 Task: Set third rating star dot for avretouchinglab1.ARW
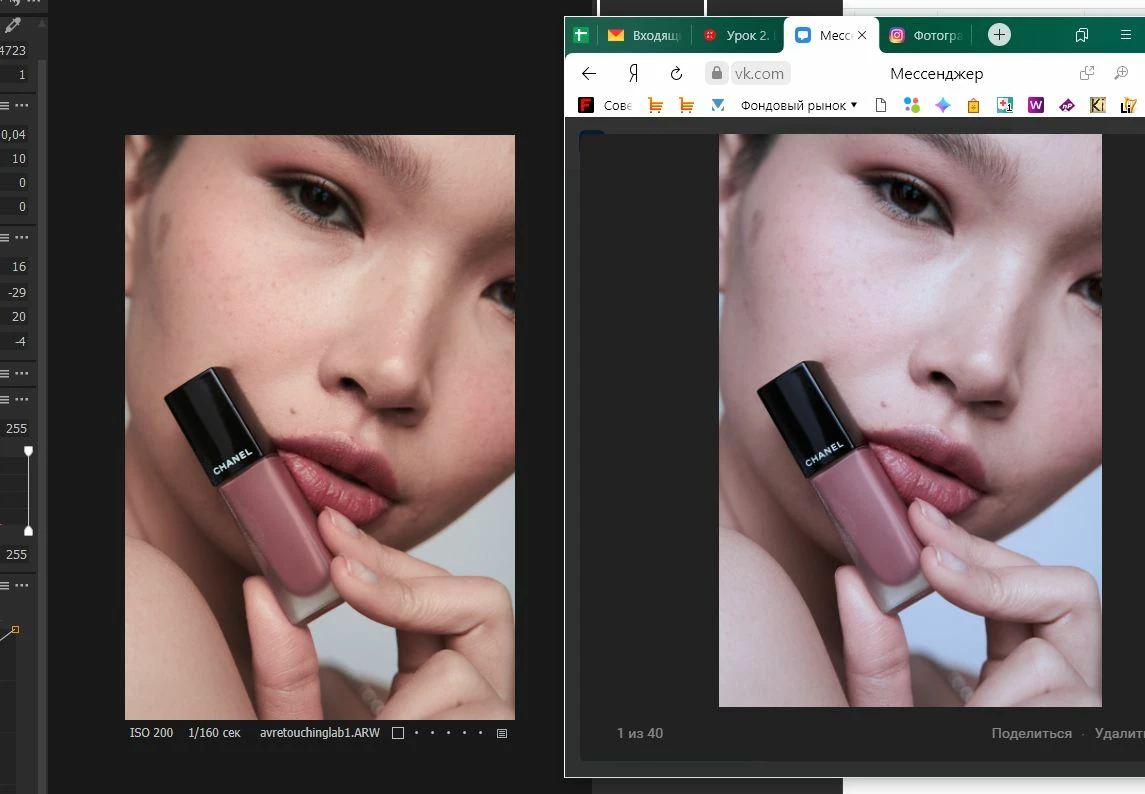(x=448, y=733)
